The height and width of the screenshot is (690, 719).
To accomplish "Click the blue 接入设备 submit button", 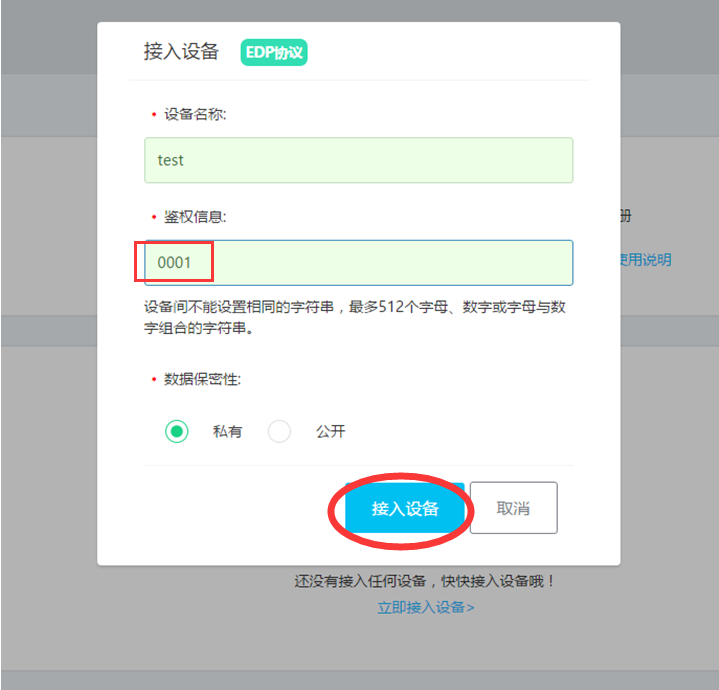I will click(x=404, y=508).
